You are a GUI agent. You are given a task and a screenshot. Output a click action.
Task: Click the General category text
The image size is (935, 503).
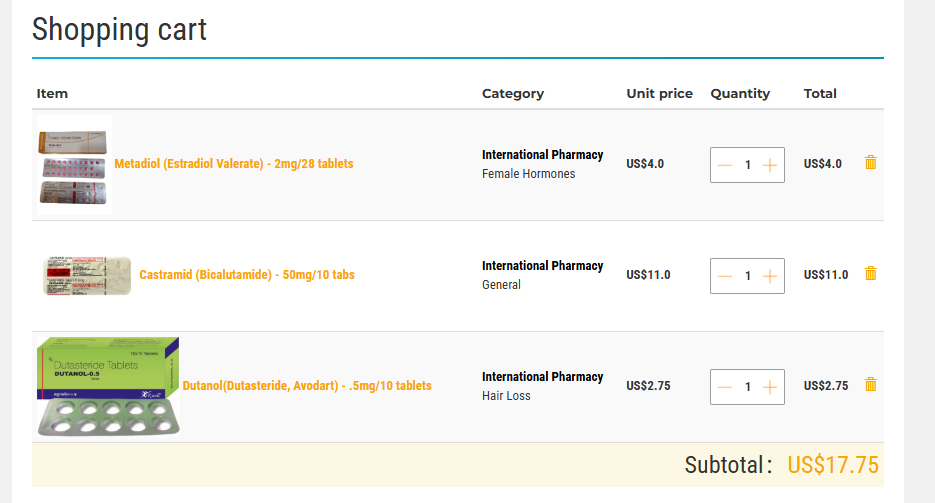pos(501,284)
